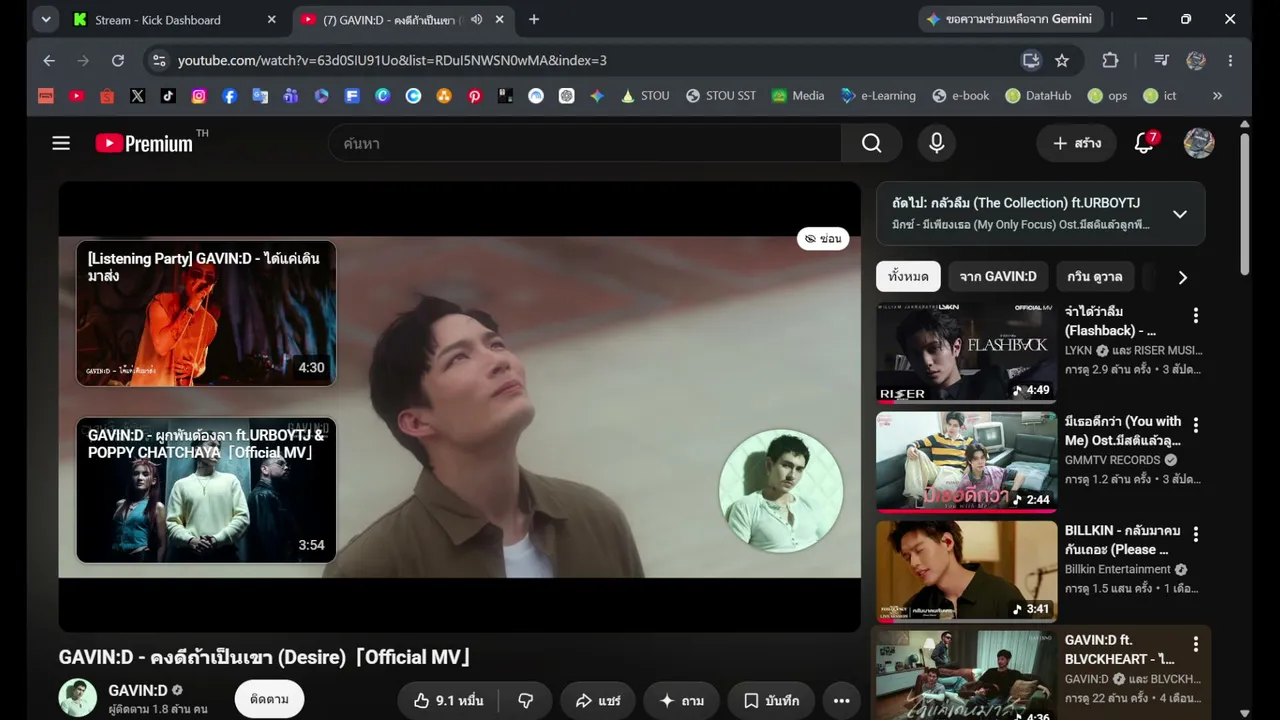Open the Shopee bookmark
Screen dimensions: 1280x720
point(107,96)
